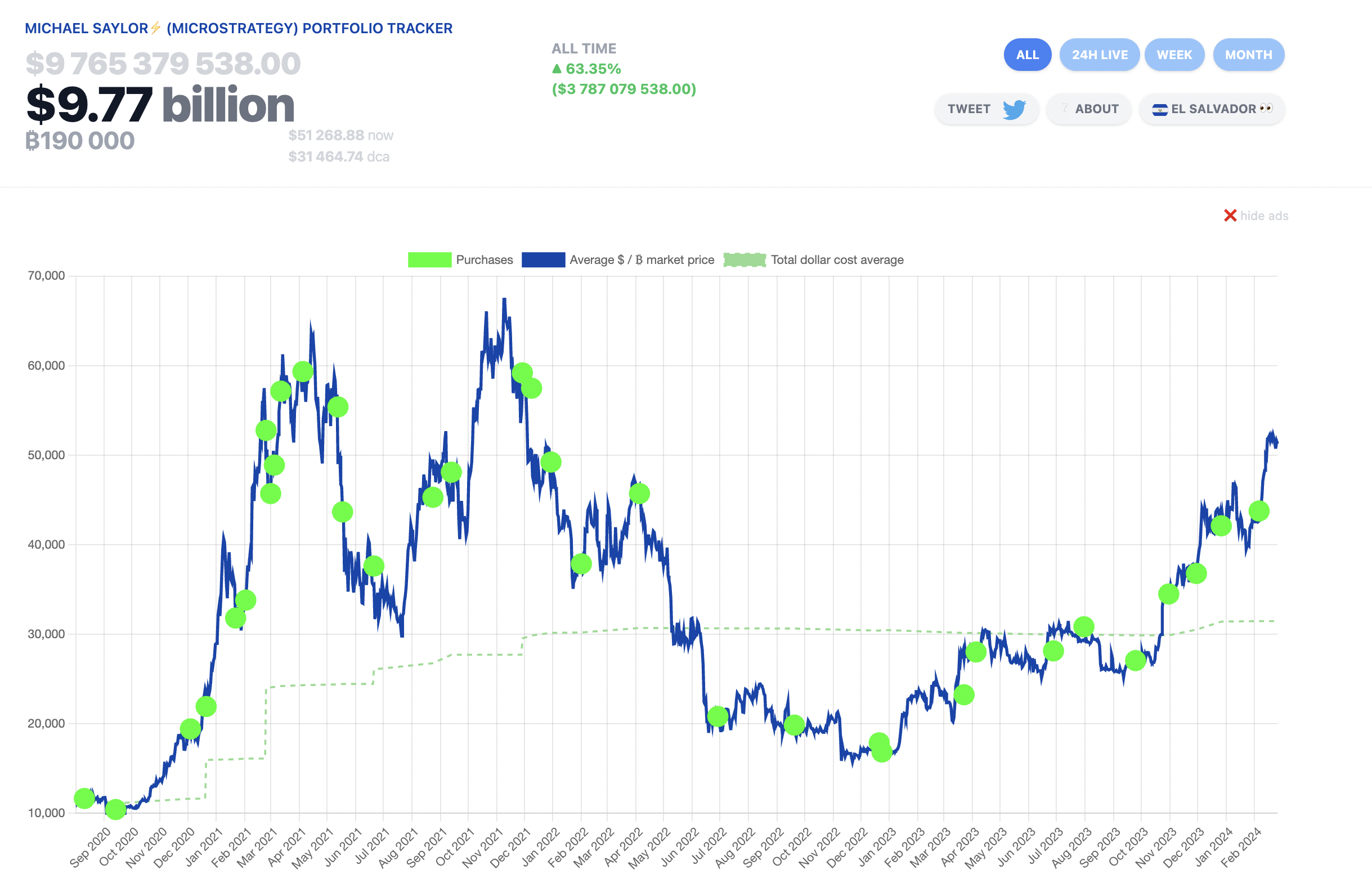Screen dimensions: 1372x888
Task: Toggle Total dollar cost average legend label
Action: click(836, 260)
